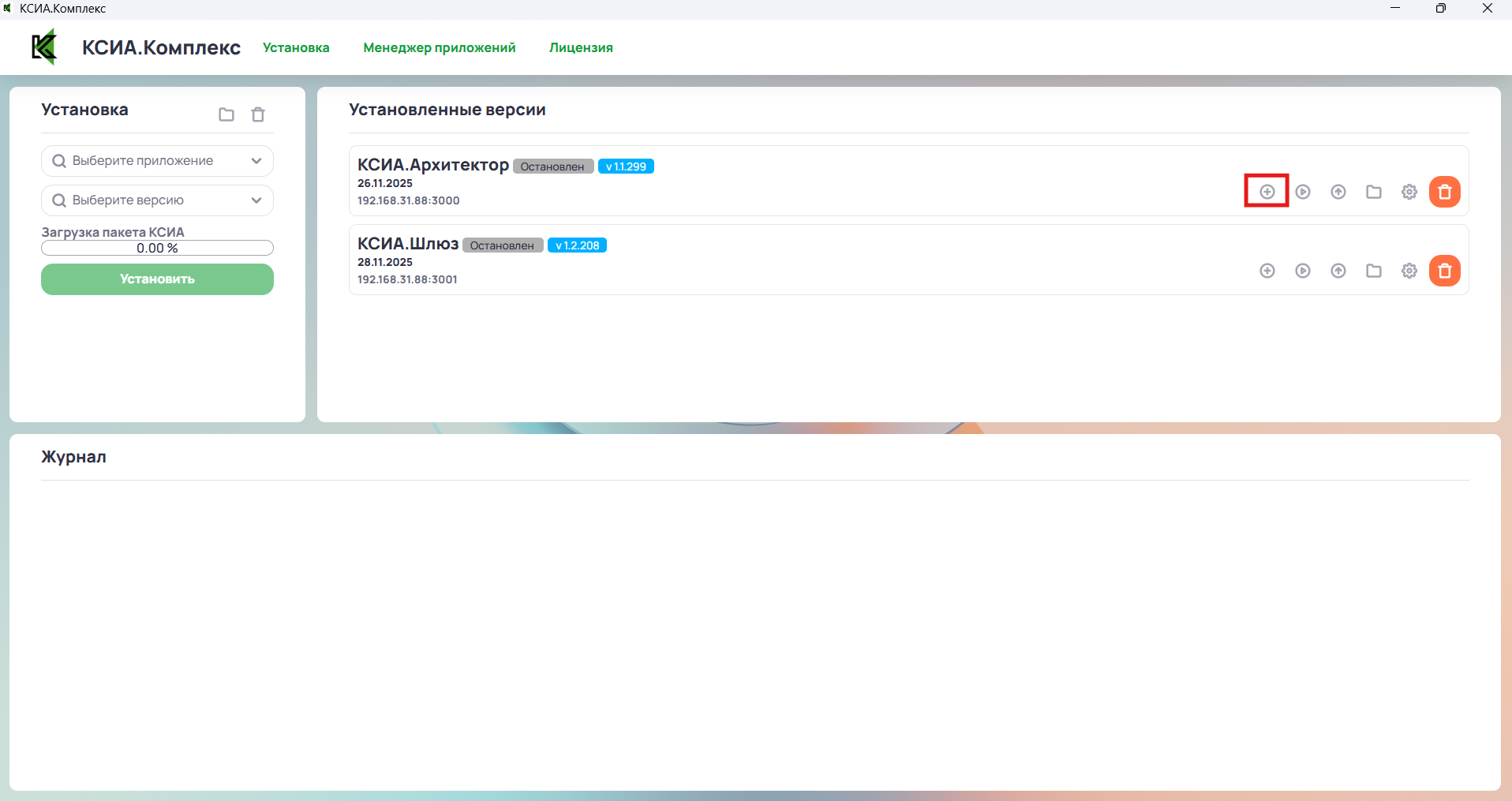Click the КСИА package download progress bar
The image size is (1512, 801).
point(157,248)
